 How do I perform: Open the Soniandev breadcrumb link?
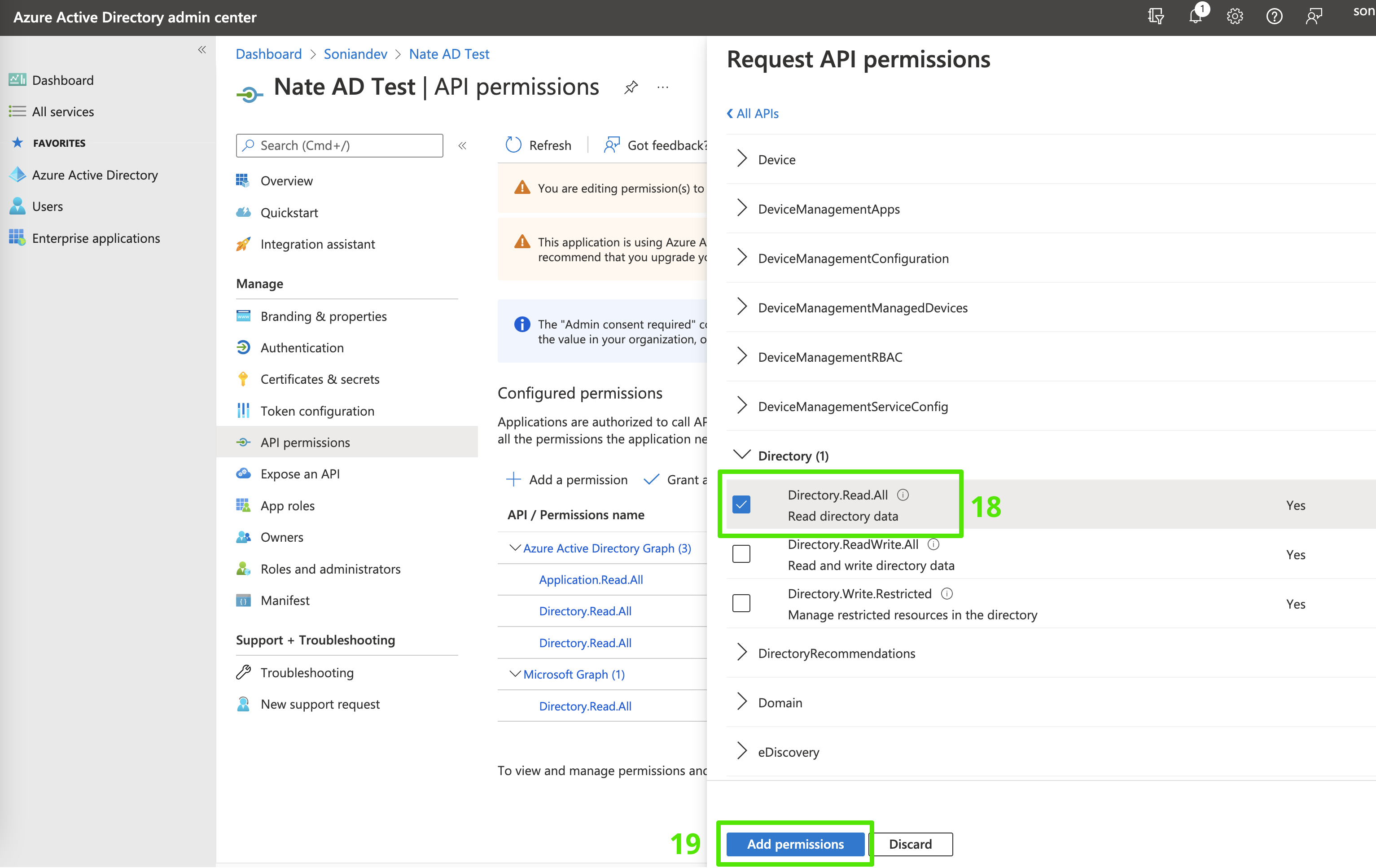pyautogui.click(x=355, y=54)
